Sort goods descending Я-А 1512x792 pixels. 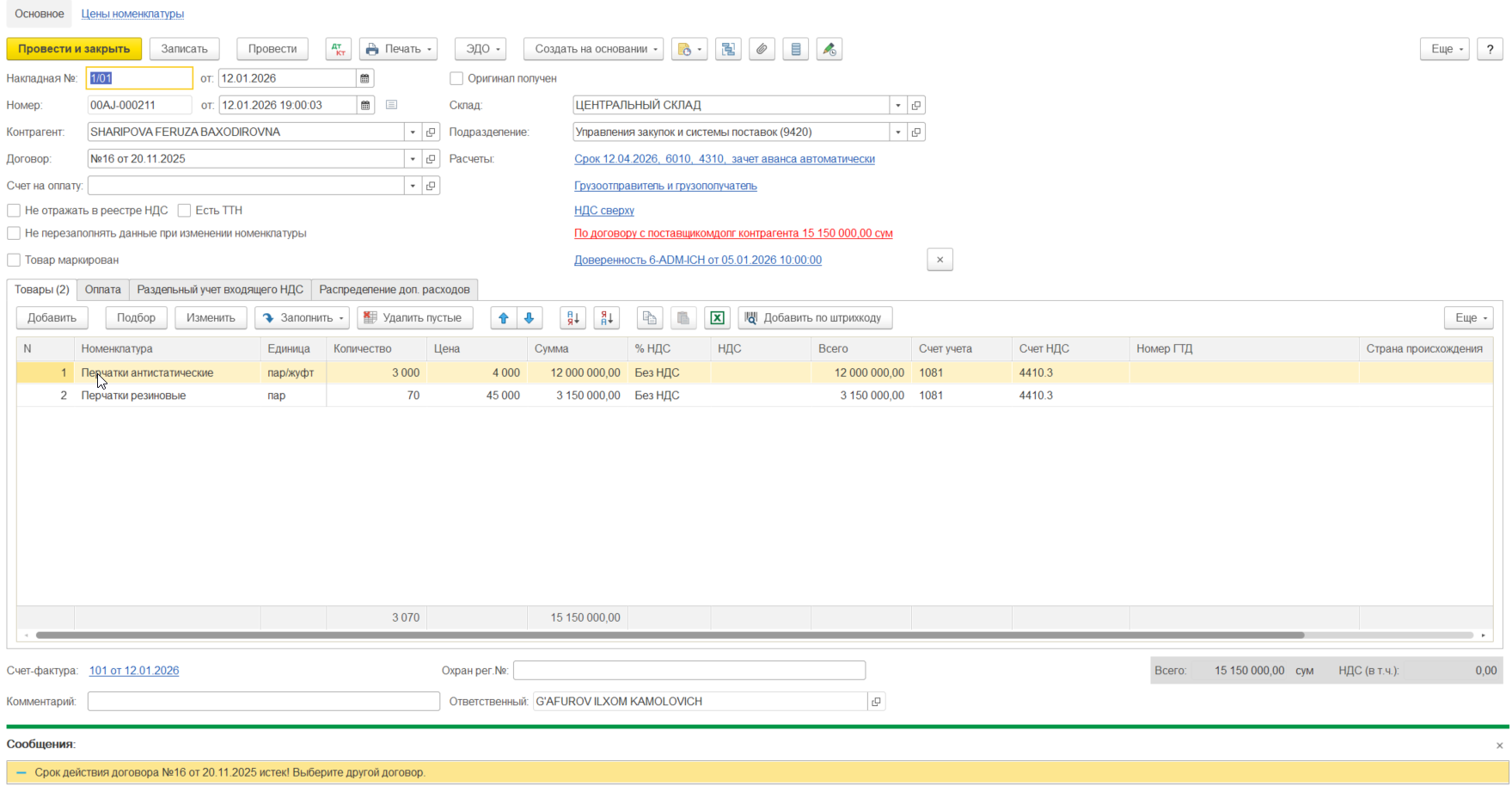point(607,318)
